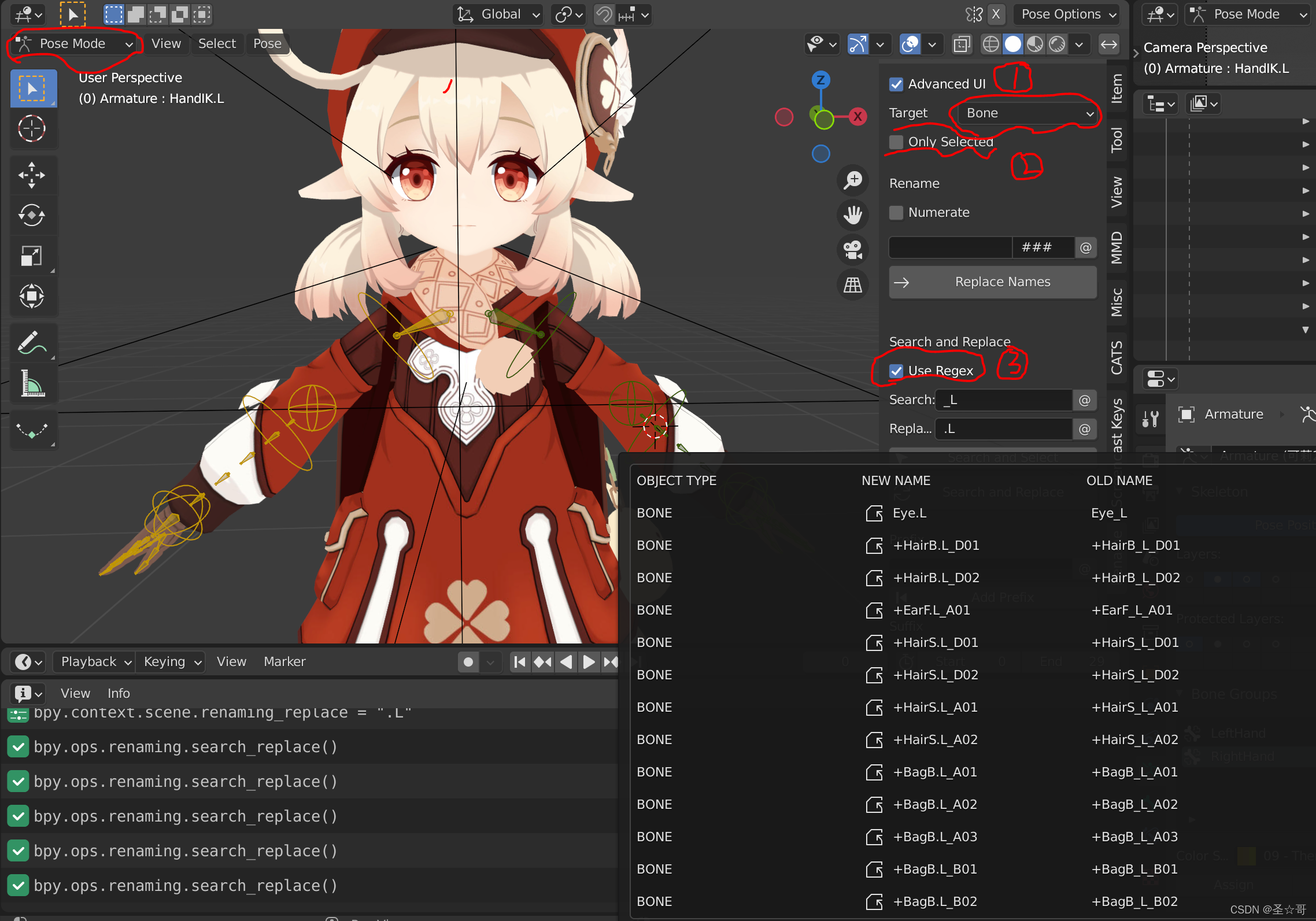The image size is (1316, 921).
Task: Click the Replace Names button
Action: (992, 282)
